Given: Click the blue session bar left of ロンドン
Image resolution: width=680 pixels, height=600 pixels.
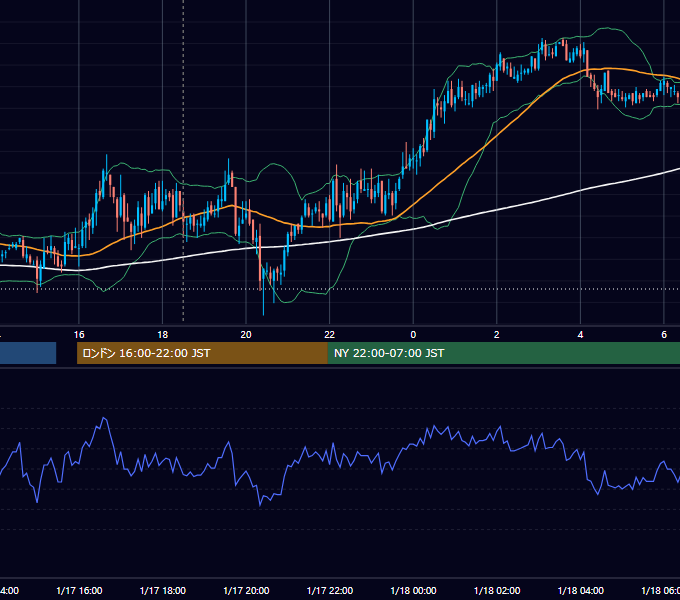Looking at the screenshot, I should [28, 353].
